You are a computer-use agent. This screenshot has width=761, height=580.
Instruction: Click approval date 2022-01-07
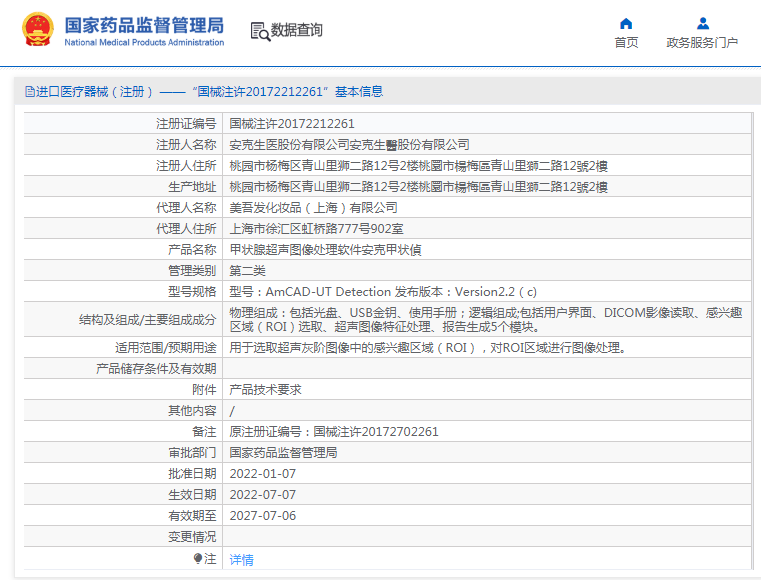click(263, 474)
